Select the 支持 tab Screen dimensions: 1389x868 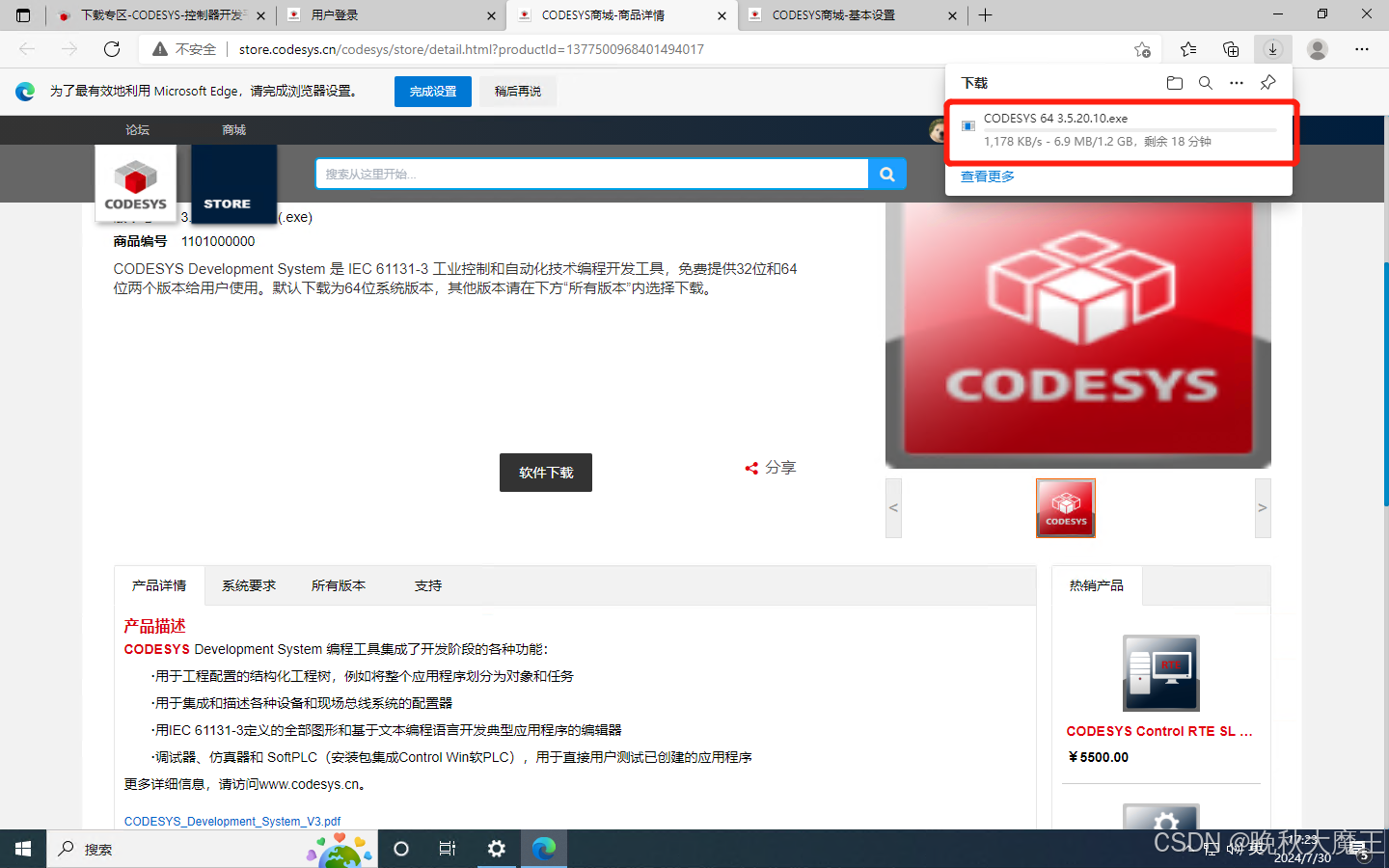point(428,585)
